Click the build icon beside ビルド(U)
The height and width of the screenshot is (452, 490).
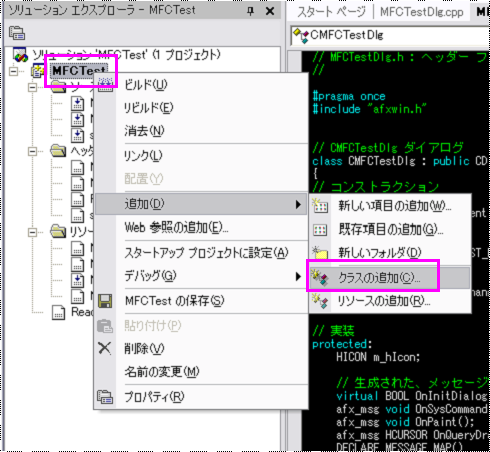[106, 85]
